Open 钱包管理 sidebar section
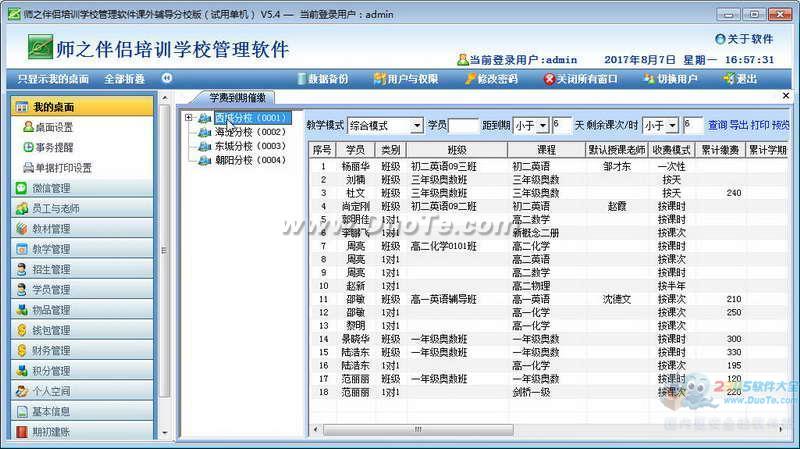This screenshot has height=449, width=800. pos(82,330)
